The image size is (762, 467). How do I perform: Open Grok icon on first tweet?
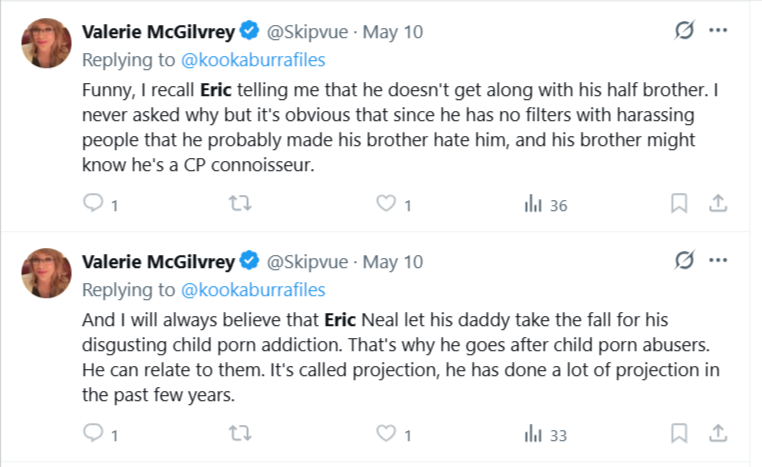685,31
